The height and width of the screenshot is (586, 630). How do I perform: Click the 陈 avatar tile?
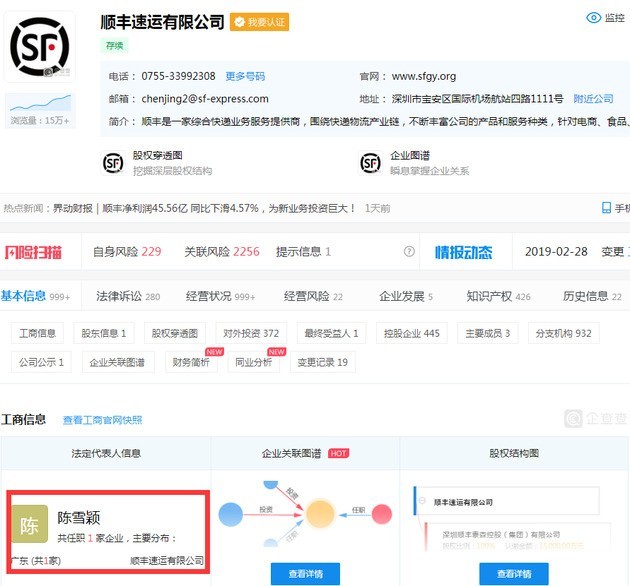pos(30,525)
